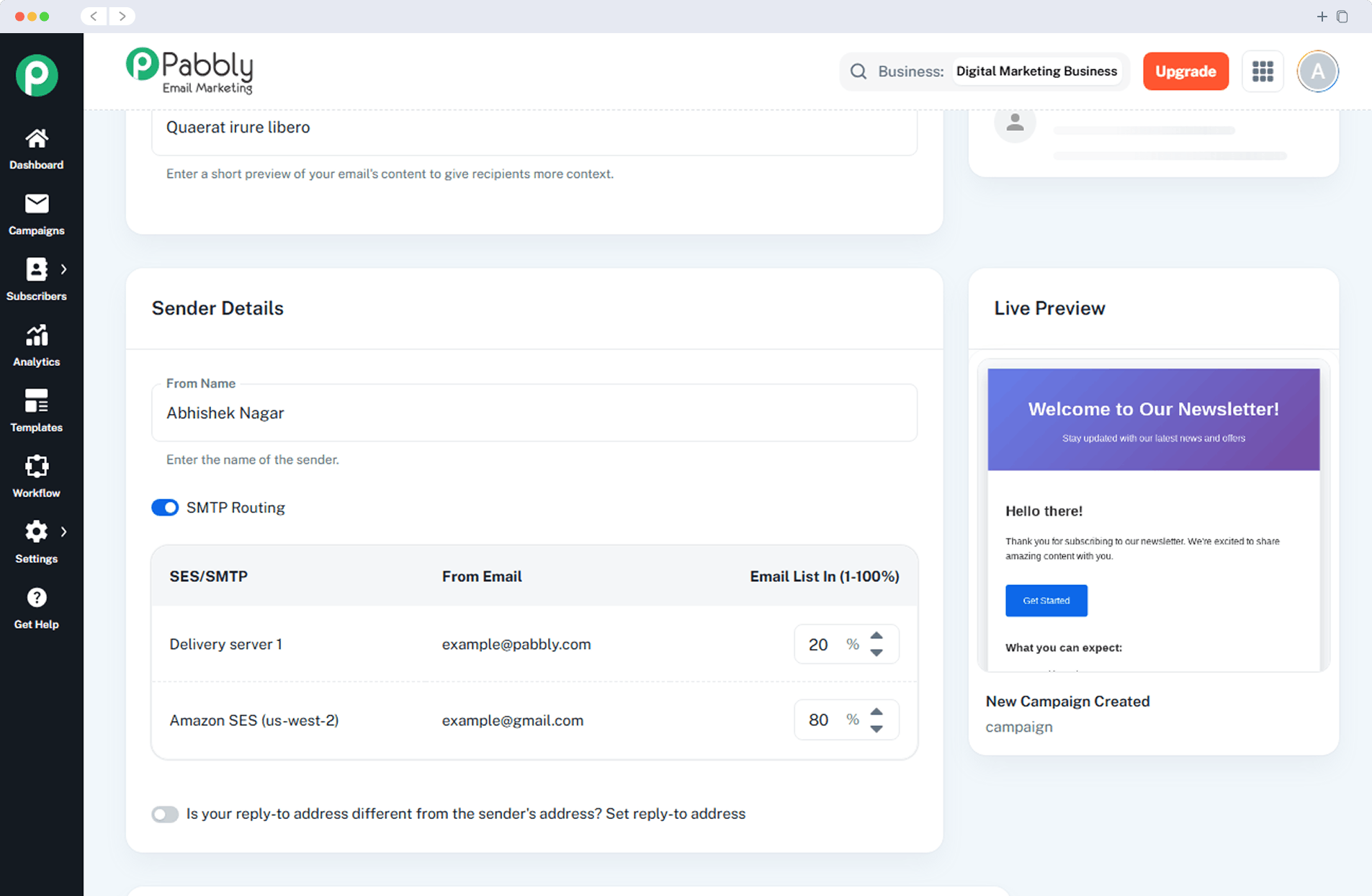Select the Templates sidebar icon
The width and height of the screenshot is (1372, 896).
(x=37, y=401)
